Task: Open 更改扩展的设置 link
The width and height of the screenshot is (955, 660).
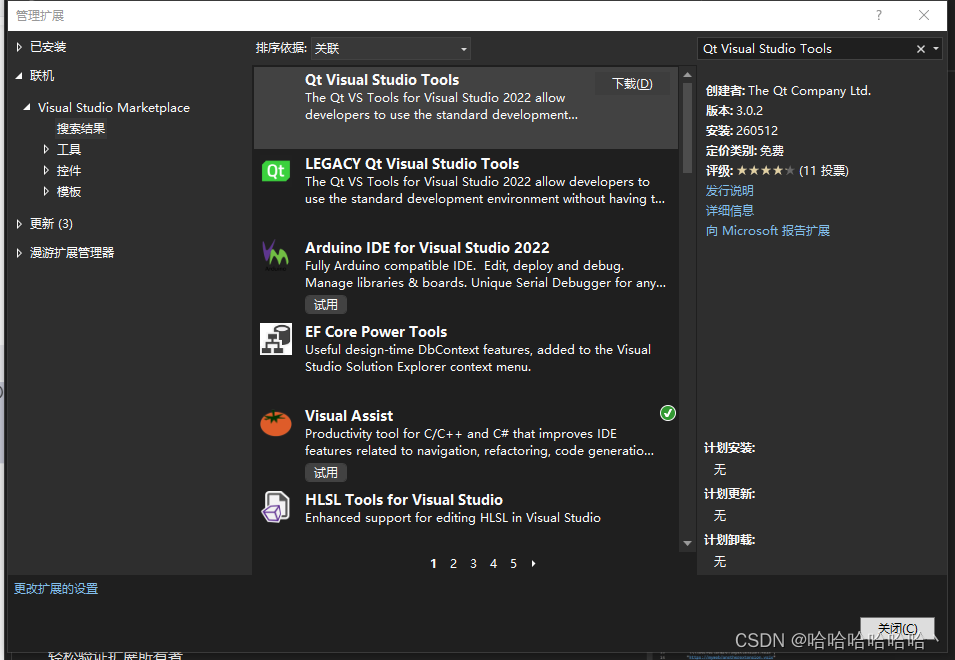Action: [56, 589]
